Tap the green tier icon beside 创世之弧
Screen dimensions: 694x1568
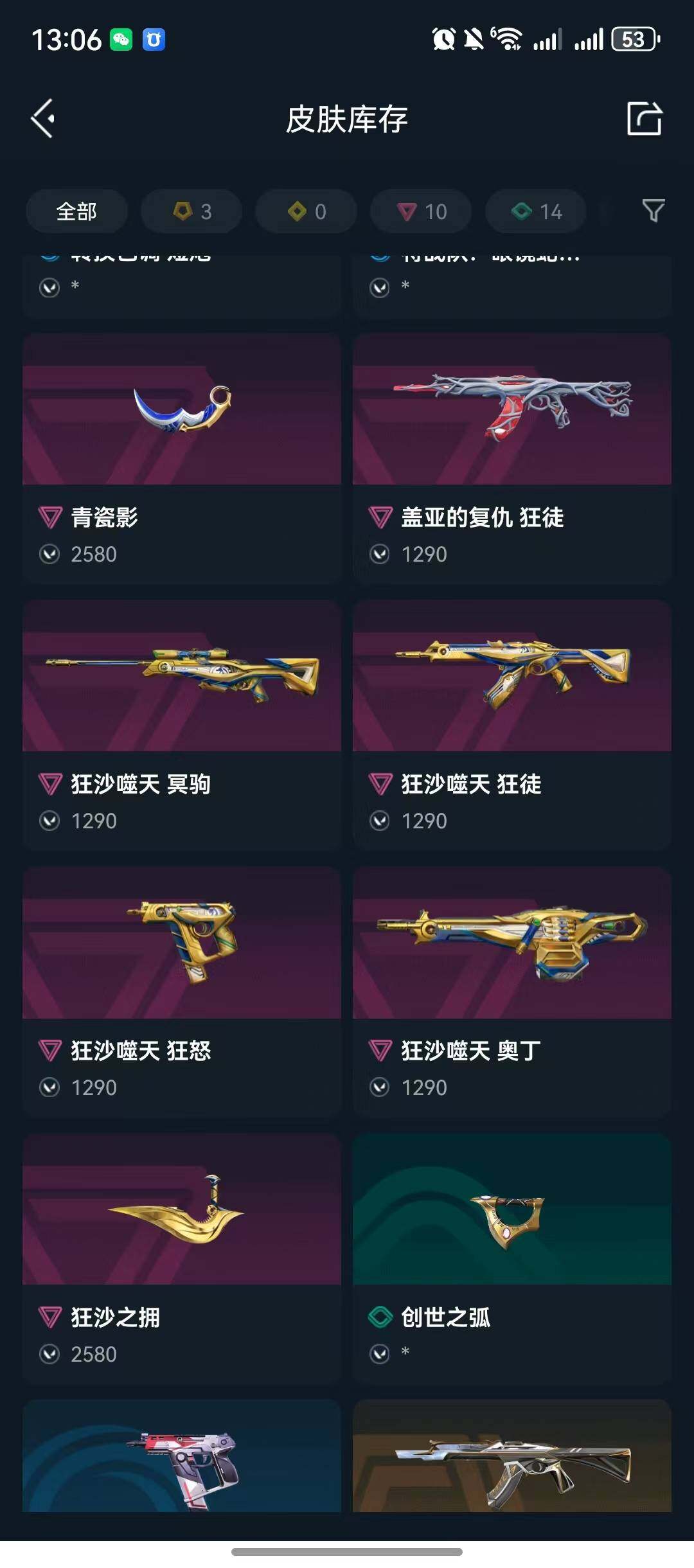click(380, 1317)
